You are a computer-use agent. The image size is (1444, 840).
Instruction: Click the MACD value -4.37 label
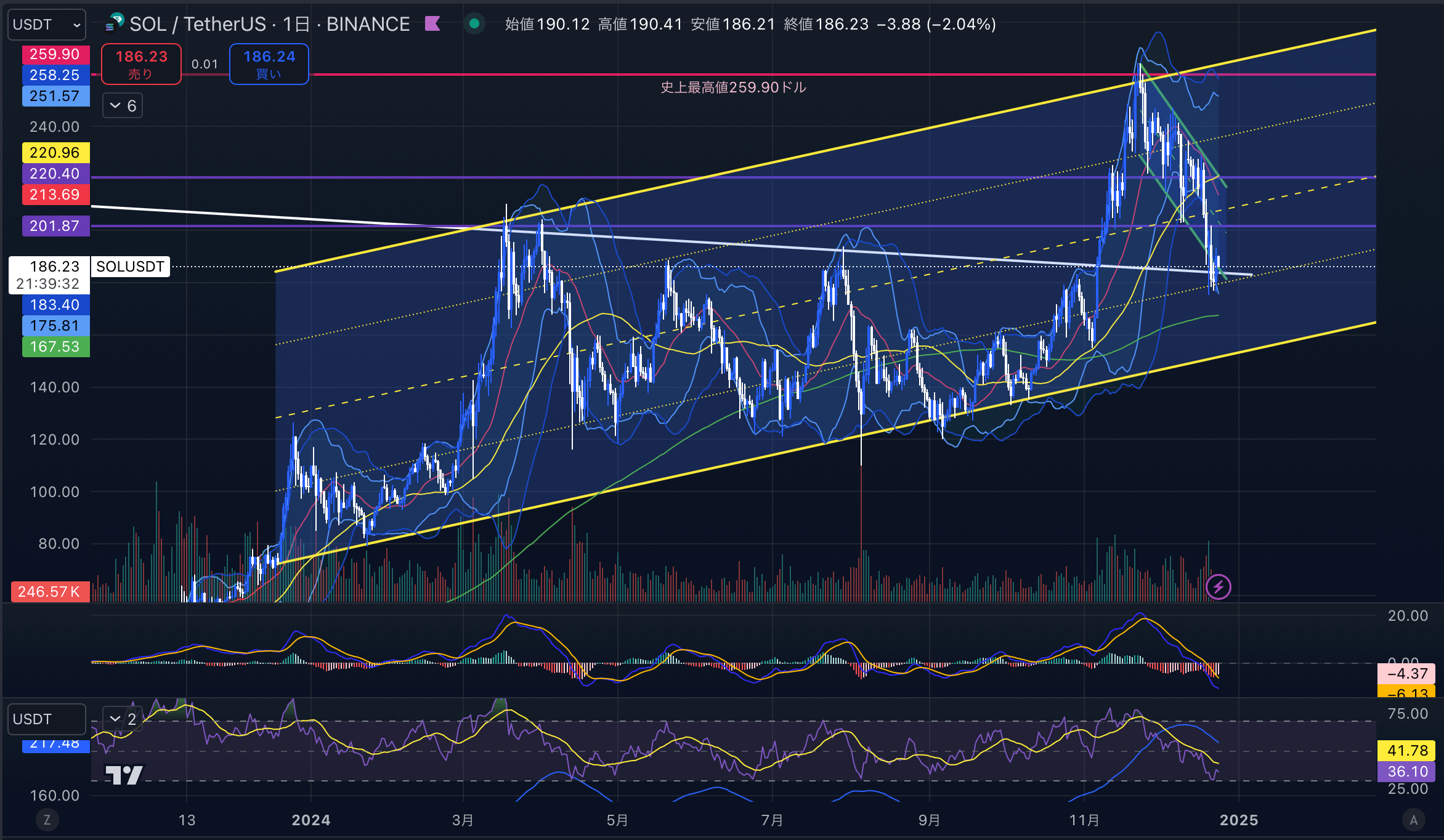pyautogui.click(x=1406, y=673)
